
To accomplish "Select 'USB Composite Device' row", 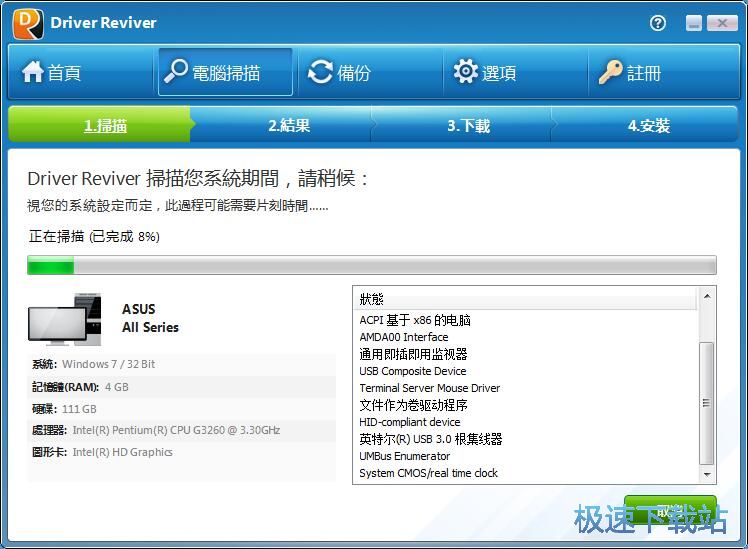I will 525,371.
